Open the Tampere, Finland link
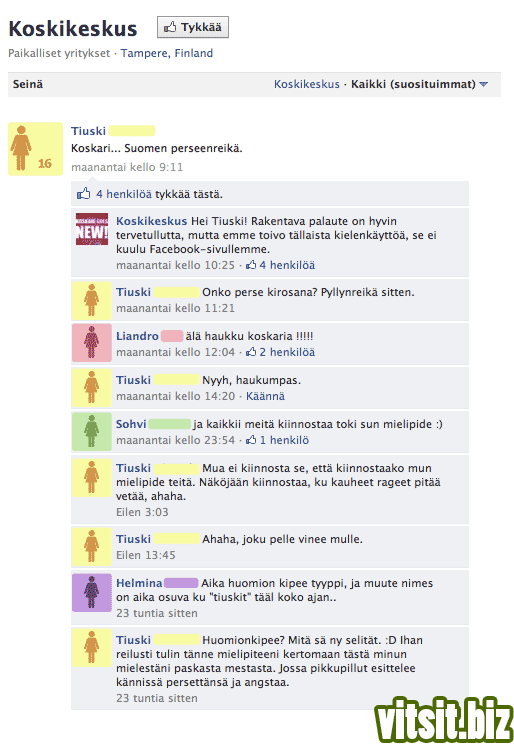This screenshot has width=514, height=745. [167, 53]
